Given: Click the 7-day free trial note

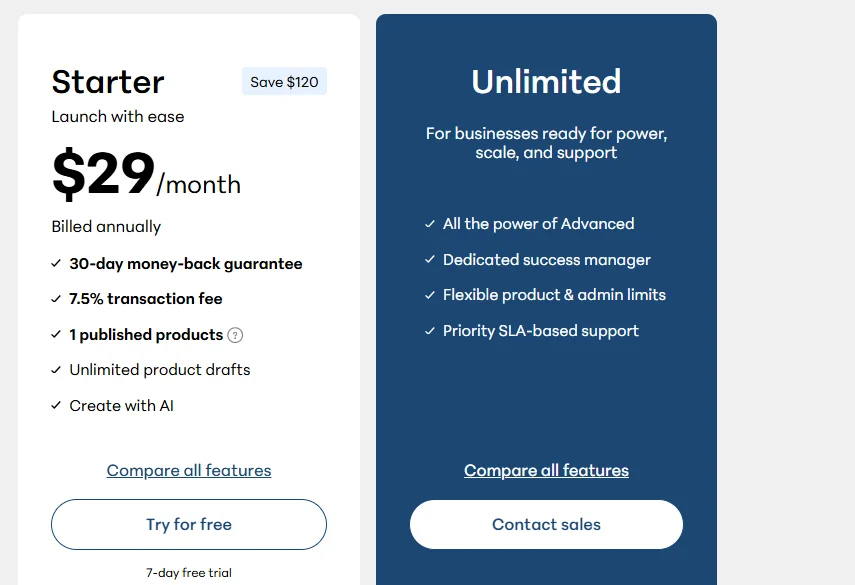Looking at the screenshot, I should [189, 573].
